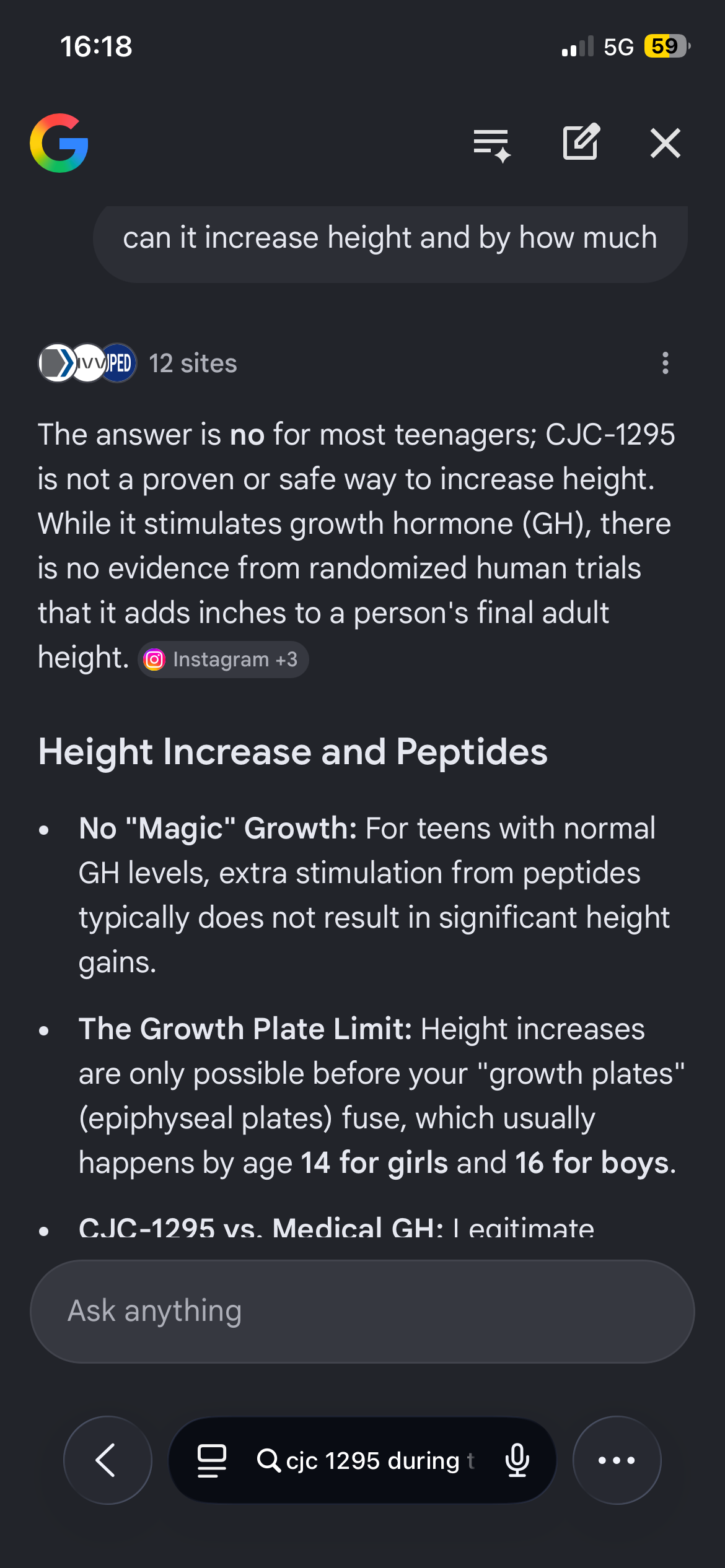Tap the 16:18 clock in status bar
The image size is (725, 1568).
coord(96,46)
